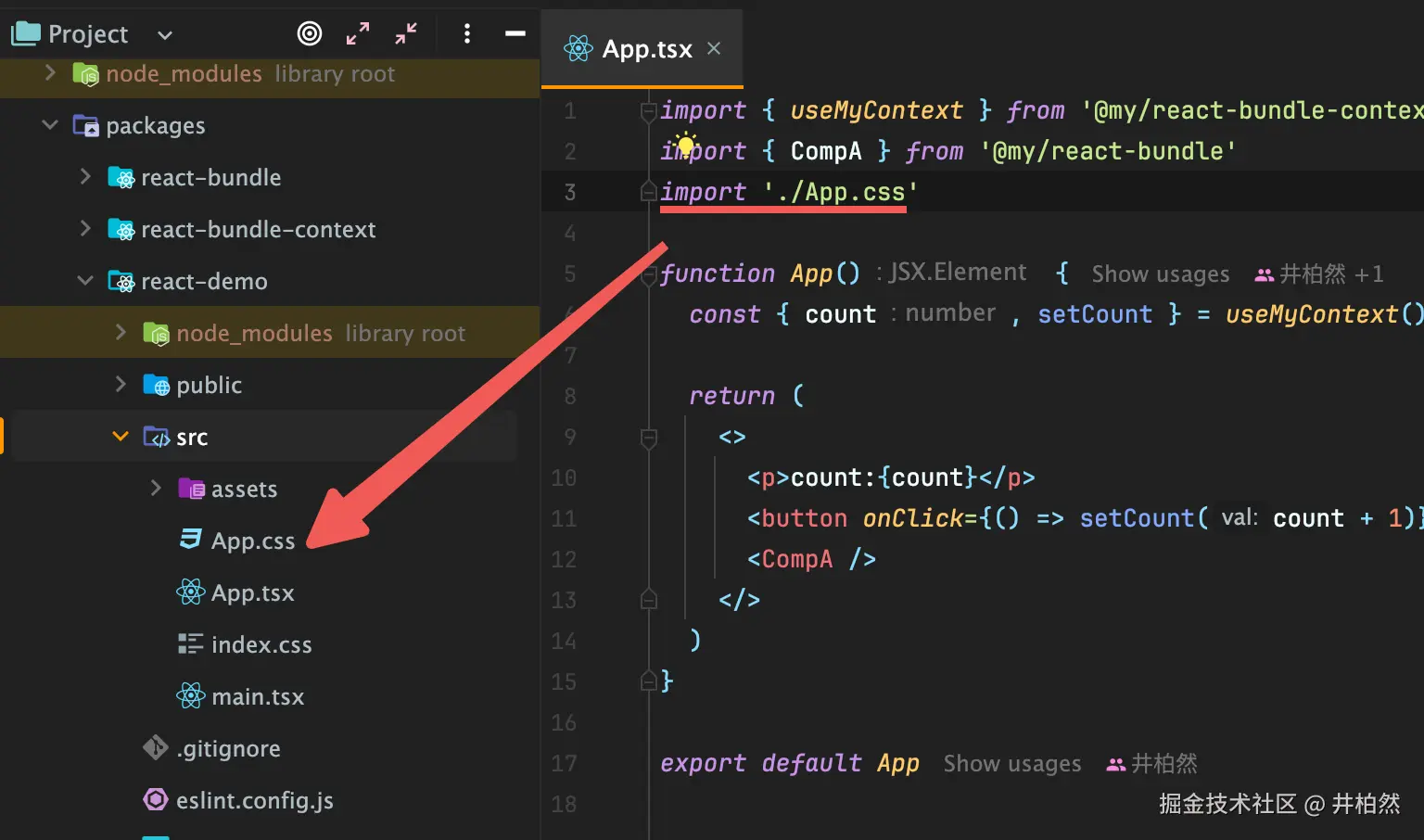Click the Collapse All icon in Project panel
The width and height of the screenshot is (1424, 840).
[x=406, y=34]
